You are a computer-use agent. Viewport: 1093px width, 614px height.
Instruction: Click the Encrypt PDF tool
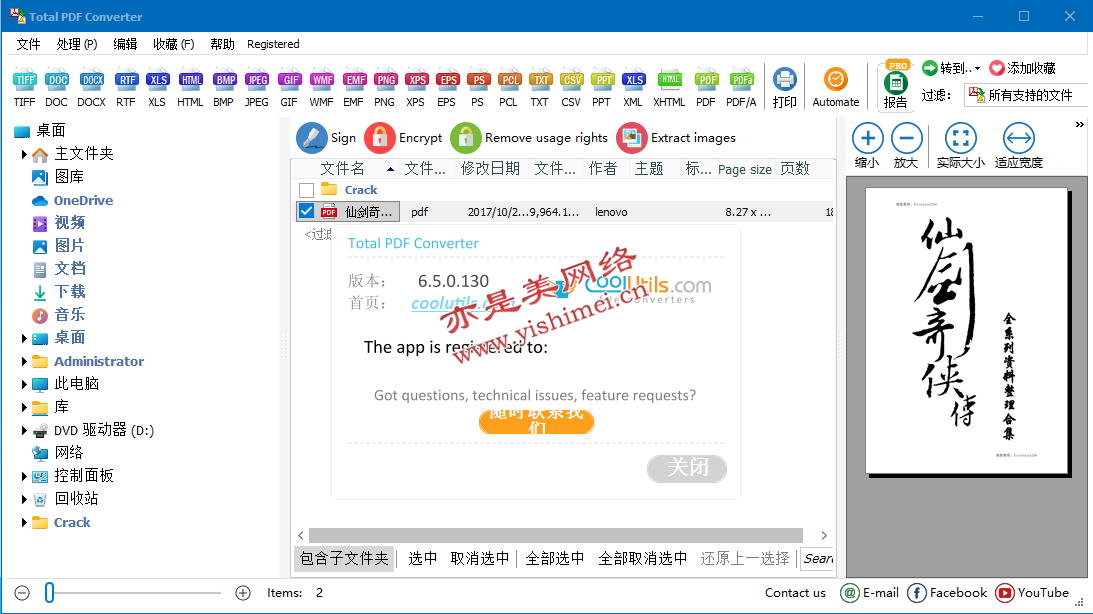pos(404,138)
